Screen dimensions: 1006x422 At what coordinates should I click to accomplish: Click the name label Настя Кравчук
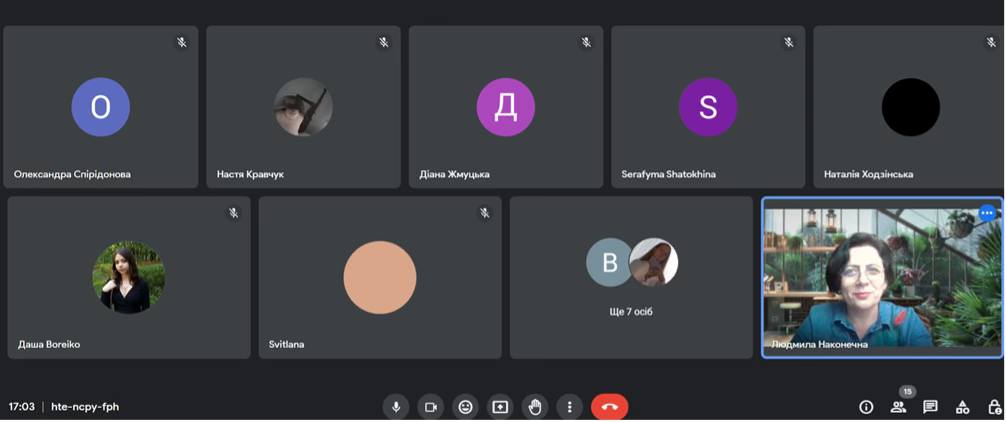pyautogui.click(x=250, y=174)
